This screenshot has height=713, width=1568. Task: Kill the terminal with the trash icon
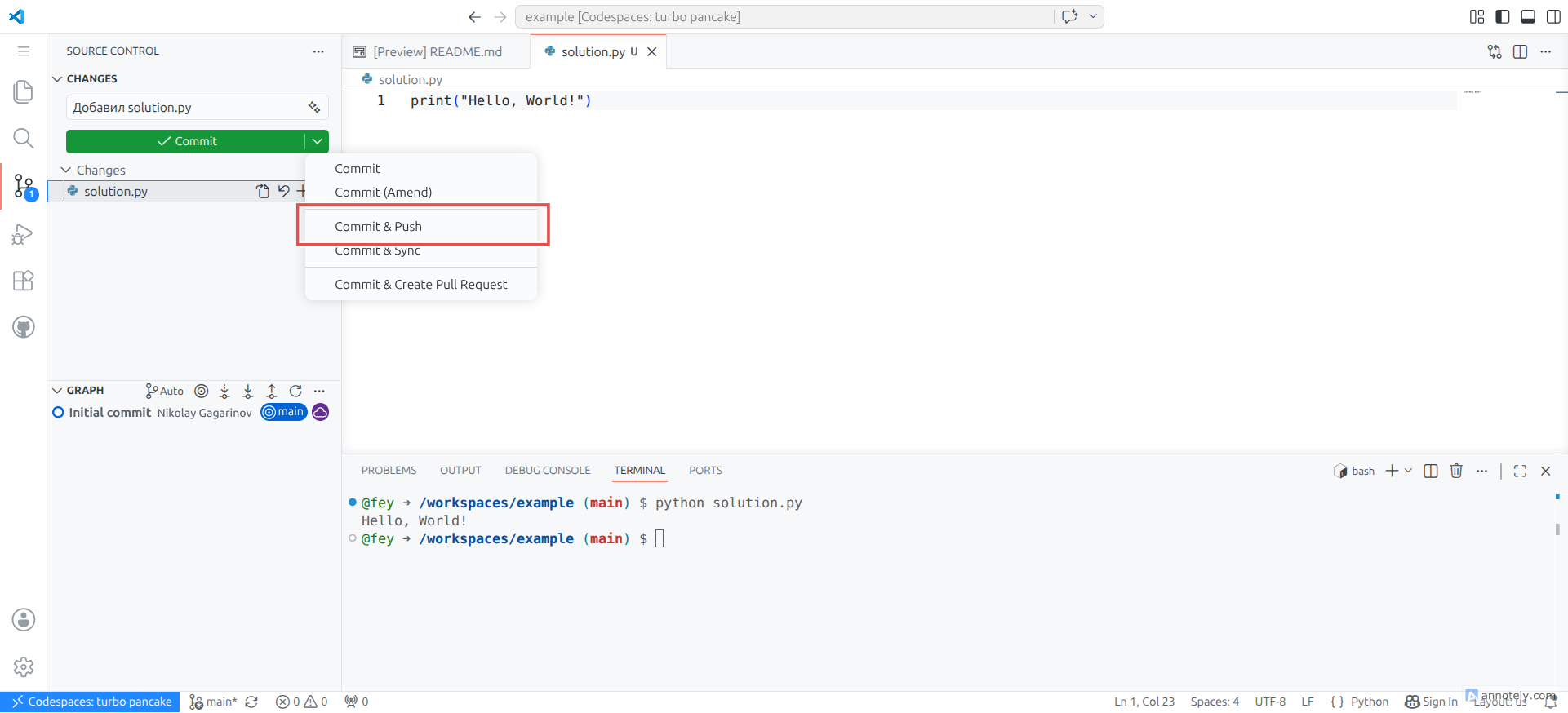coord(1456,471)
